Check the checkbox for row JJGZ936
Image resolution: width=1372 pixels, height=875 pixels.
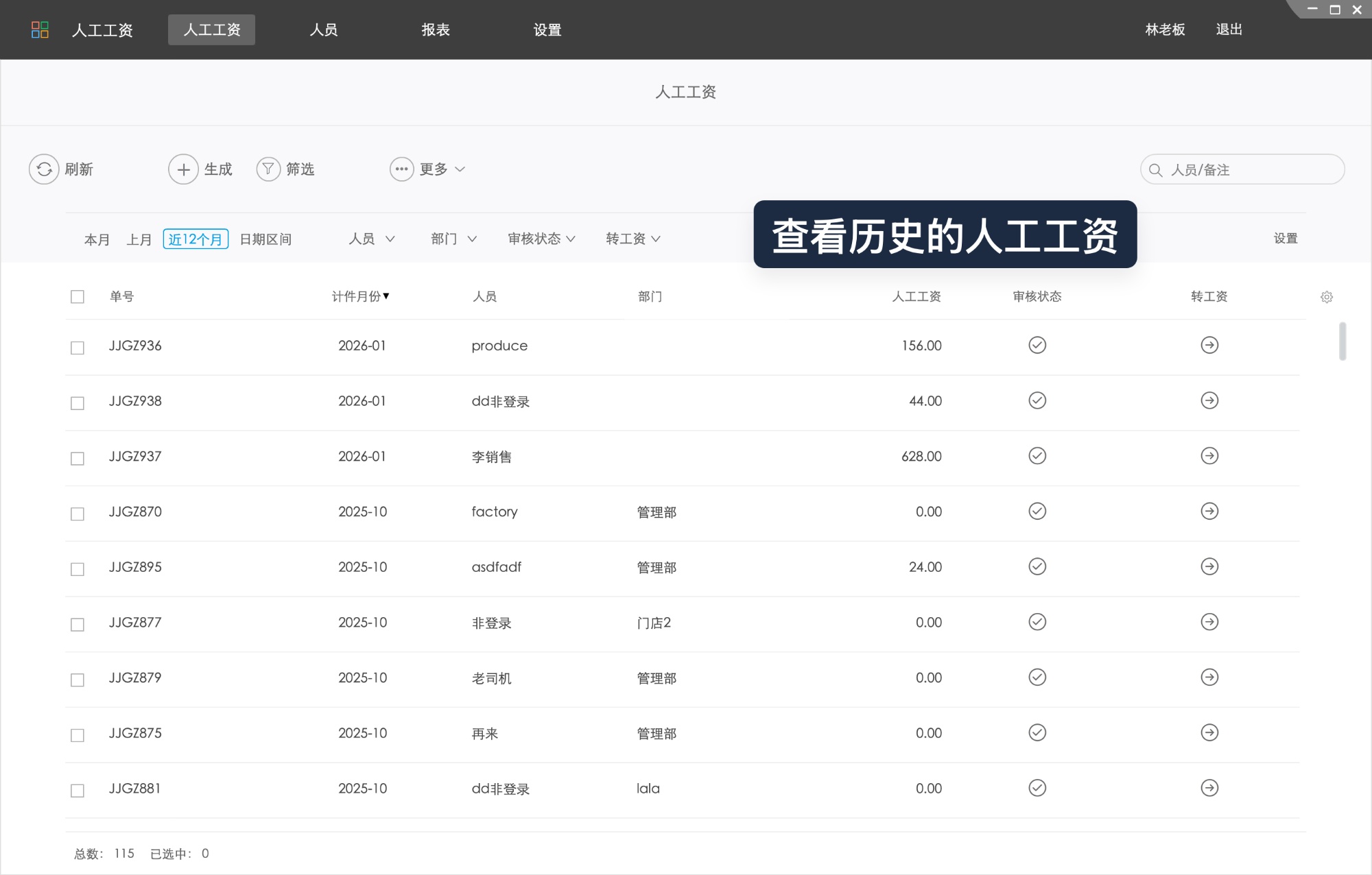point(77,347)
